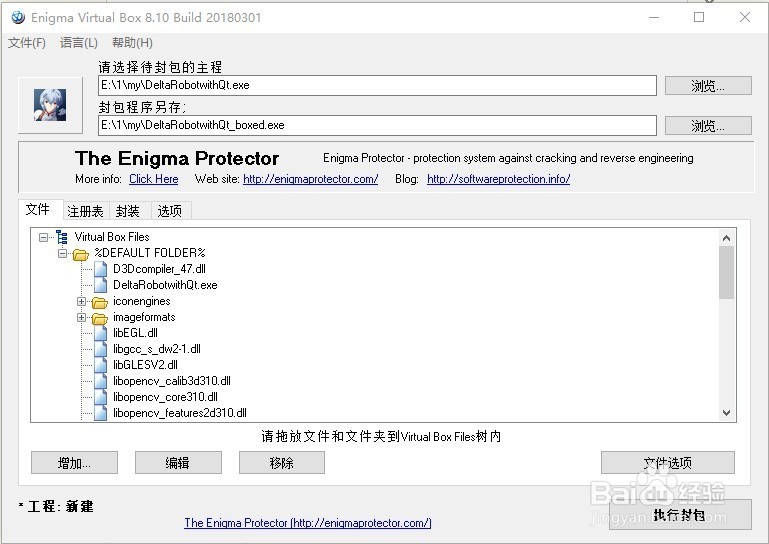Image resolution: width=769 pixels, height=544 pixels.
Task: Click the Virtual Box Files tree root icon
Action: pos(62,237)
